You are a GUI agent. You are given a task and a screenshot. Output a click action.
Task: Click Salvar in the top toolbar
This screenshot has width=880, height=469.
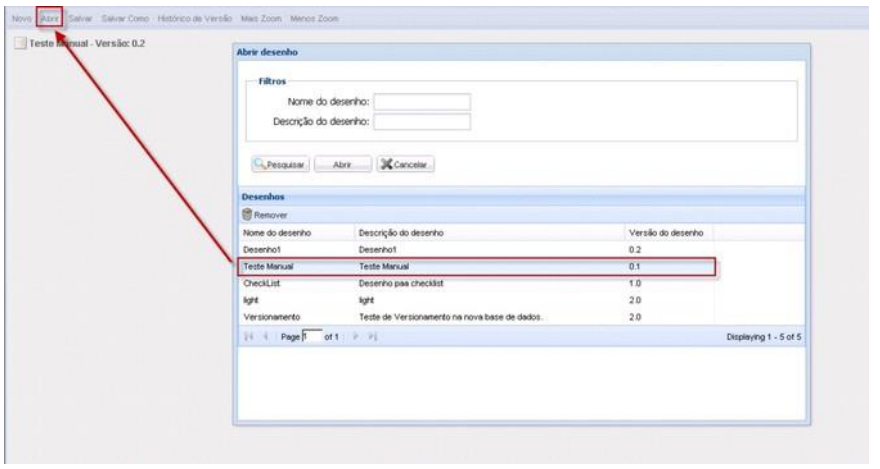80,19
